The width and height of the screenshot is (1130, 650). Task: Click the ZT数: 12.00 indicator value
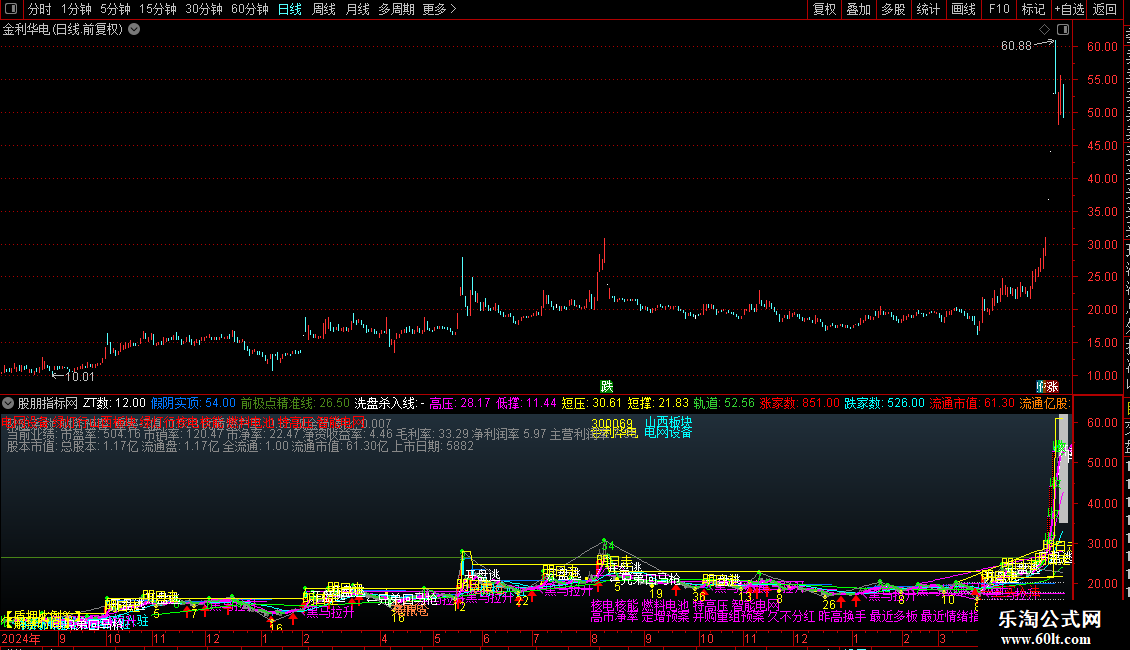click(x=114, y=403)
